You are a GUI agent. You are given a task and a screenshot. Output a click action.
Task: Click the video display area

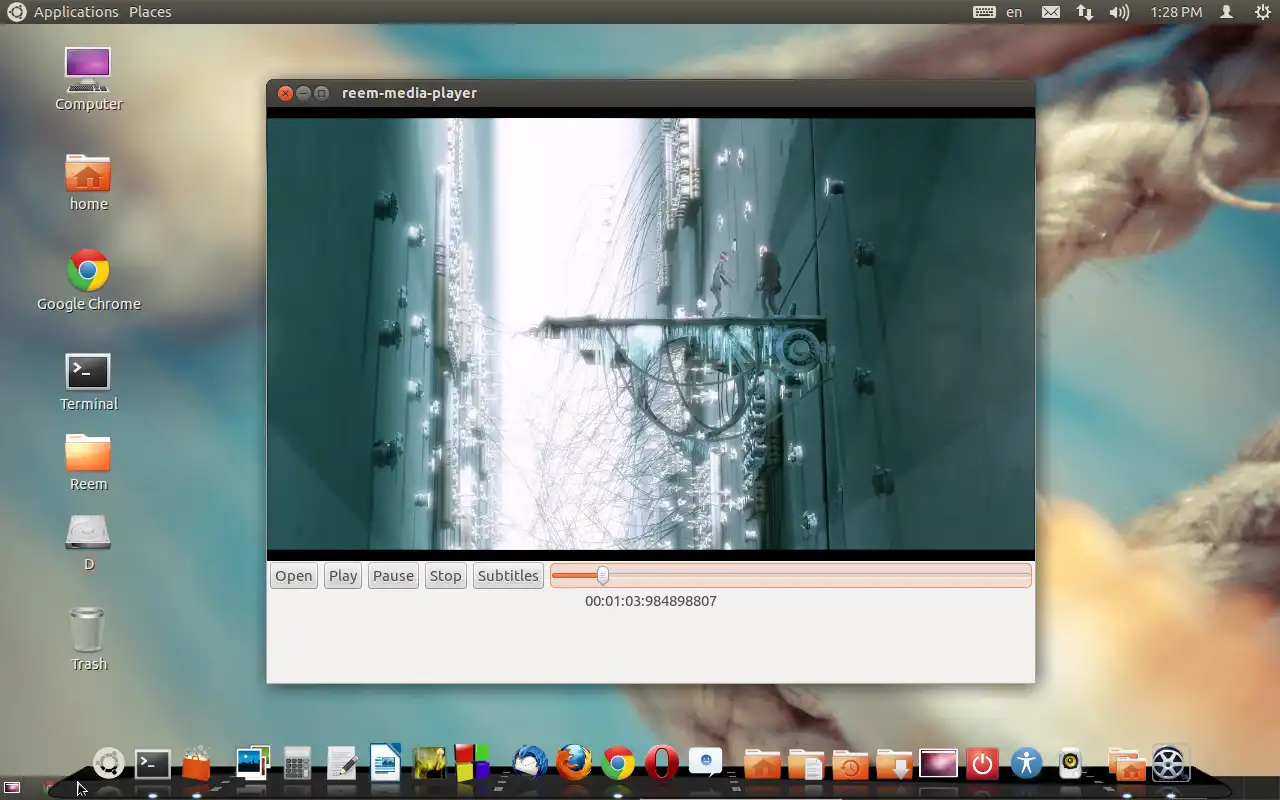(651, 334)
